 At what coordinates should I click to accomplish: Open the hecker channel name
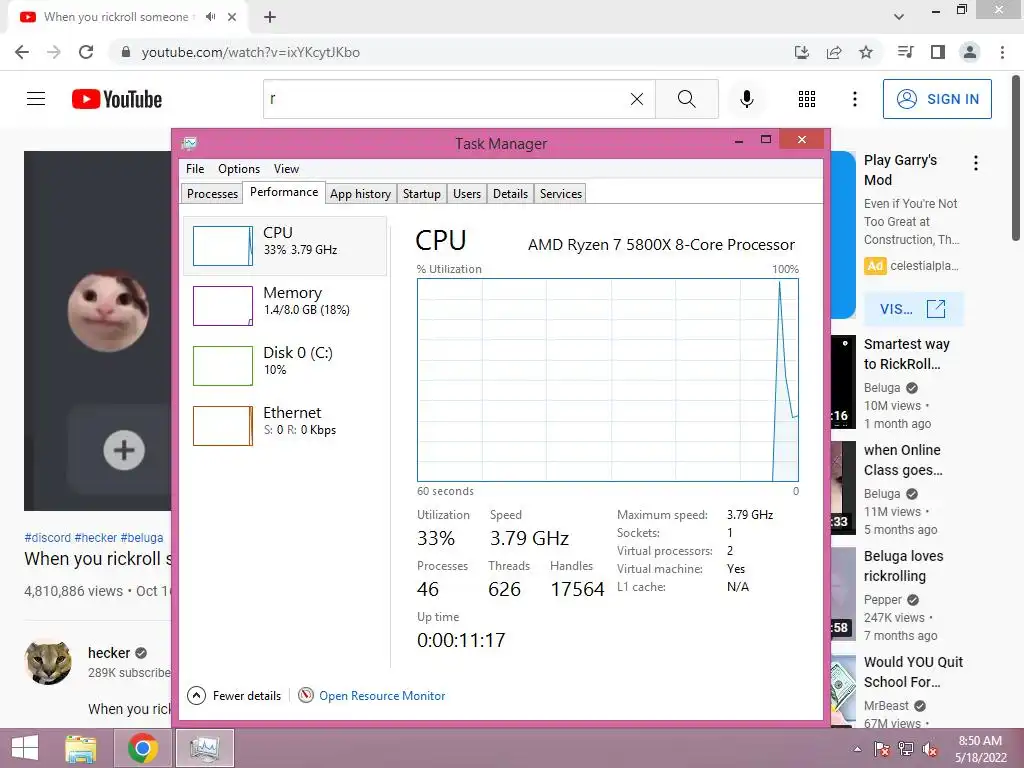[x=109, y=653]
